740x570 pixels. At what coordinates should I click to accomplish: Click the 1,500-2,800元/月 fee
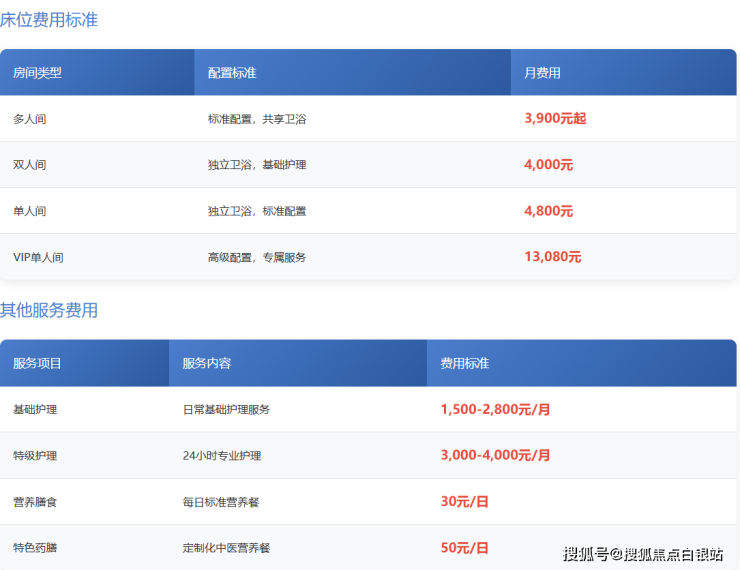(495, 409)
